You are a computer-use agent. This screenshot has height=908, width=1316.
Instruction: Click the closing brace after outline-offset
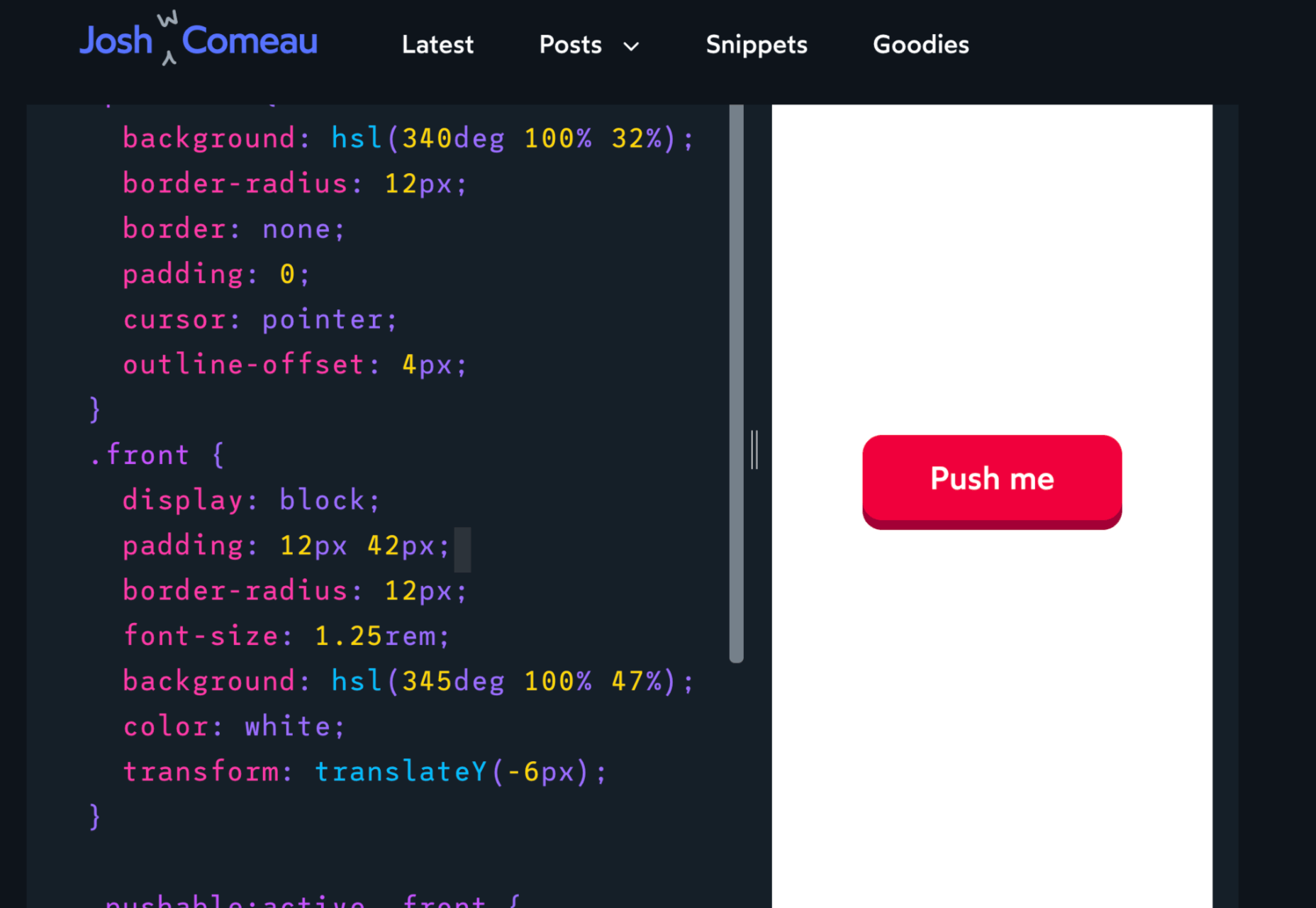(x=95, y=409)
